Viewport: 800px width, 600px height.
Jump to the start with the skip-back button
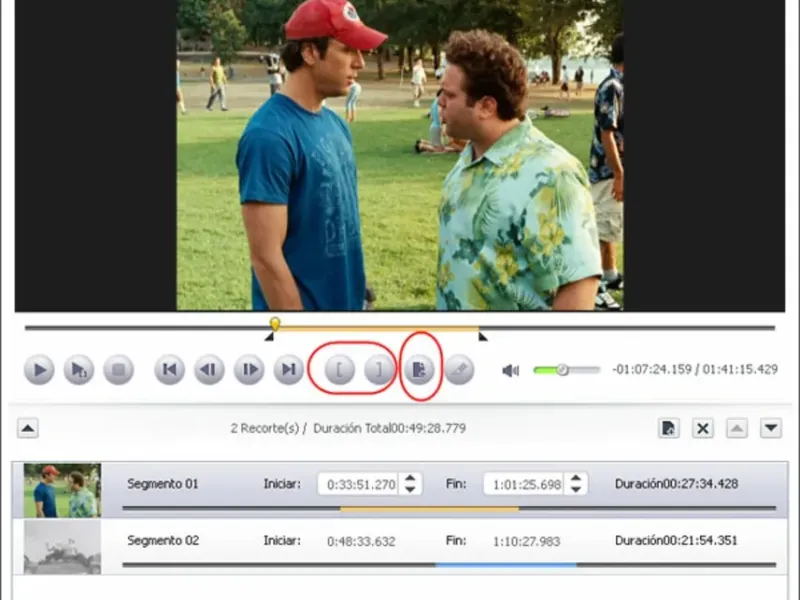[x=169, y=369]
